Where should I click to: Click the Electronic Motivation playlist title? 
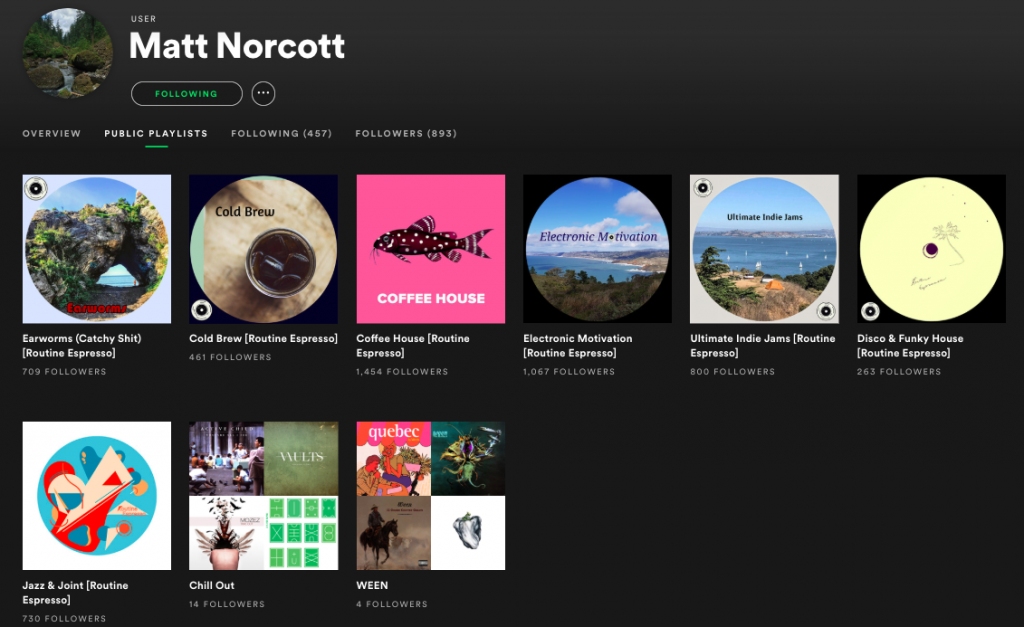578,346
